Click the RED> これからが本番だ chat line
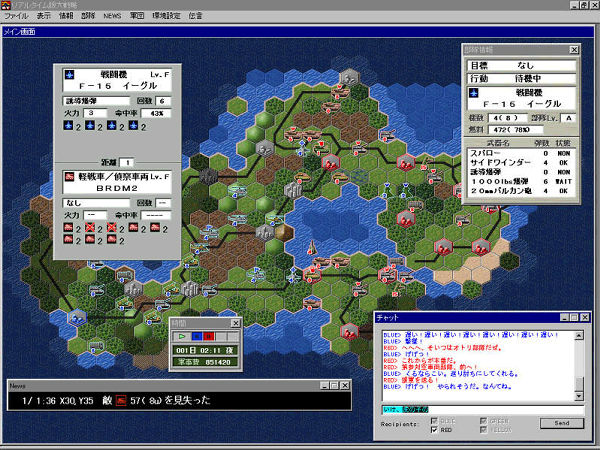Viewport: 600px width, 450px height. [420, 360]
